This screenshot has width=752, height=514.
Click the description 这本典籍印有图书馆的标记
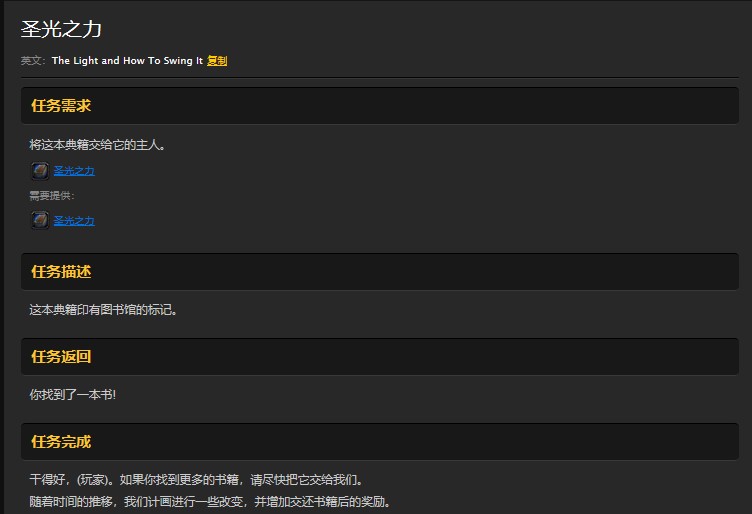pos(103,310)
